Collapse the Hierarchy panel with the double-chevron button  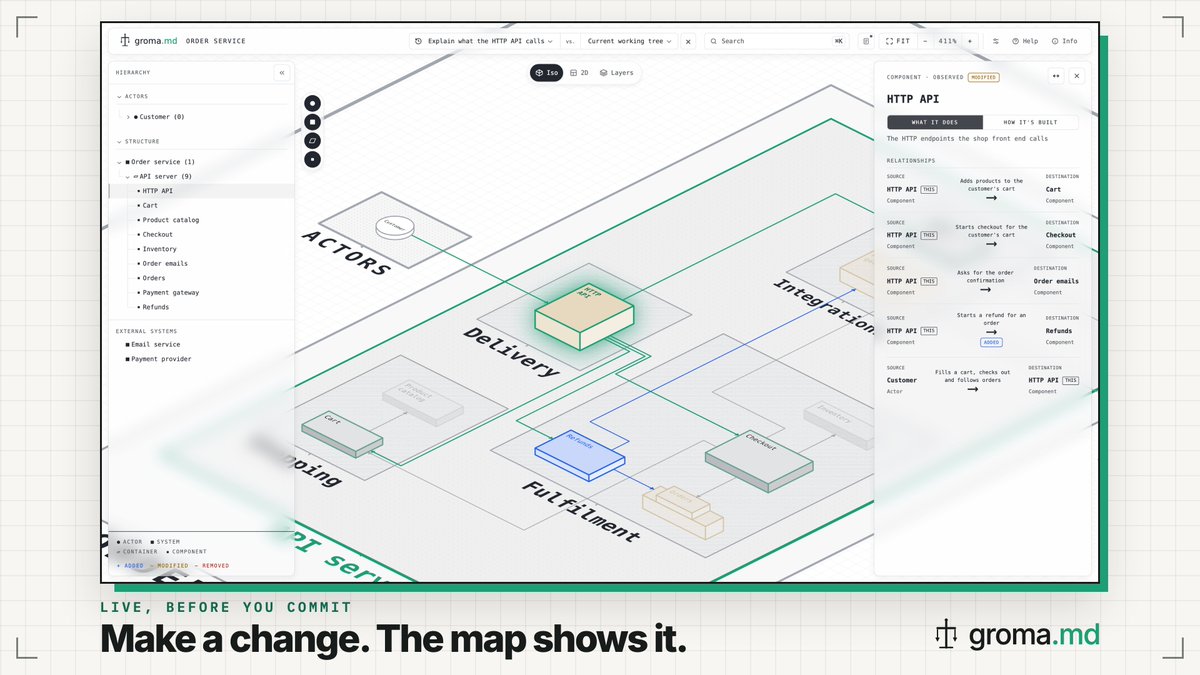(282, 73)
